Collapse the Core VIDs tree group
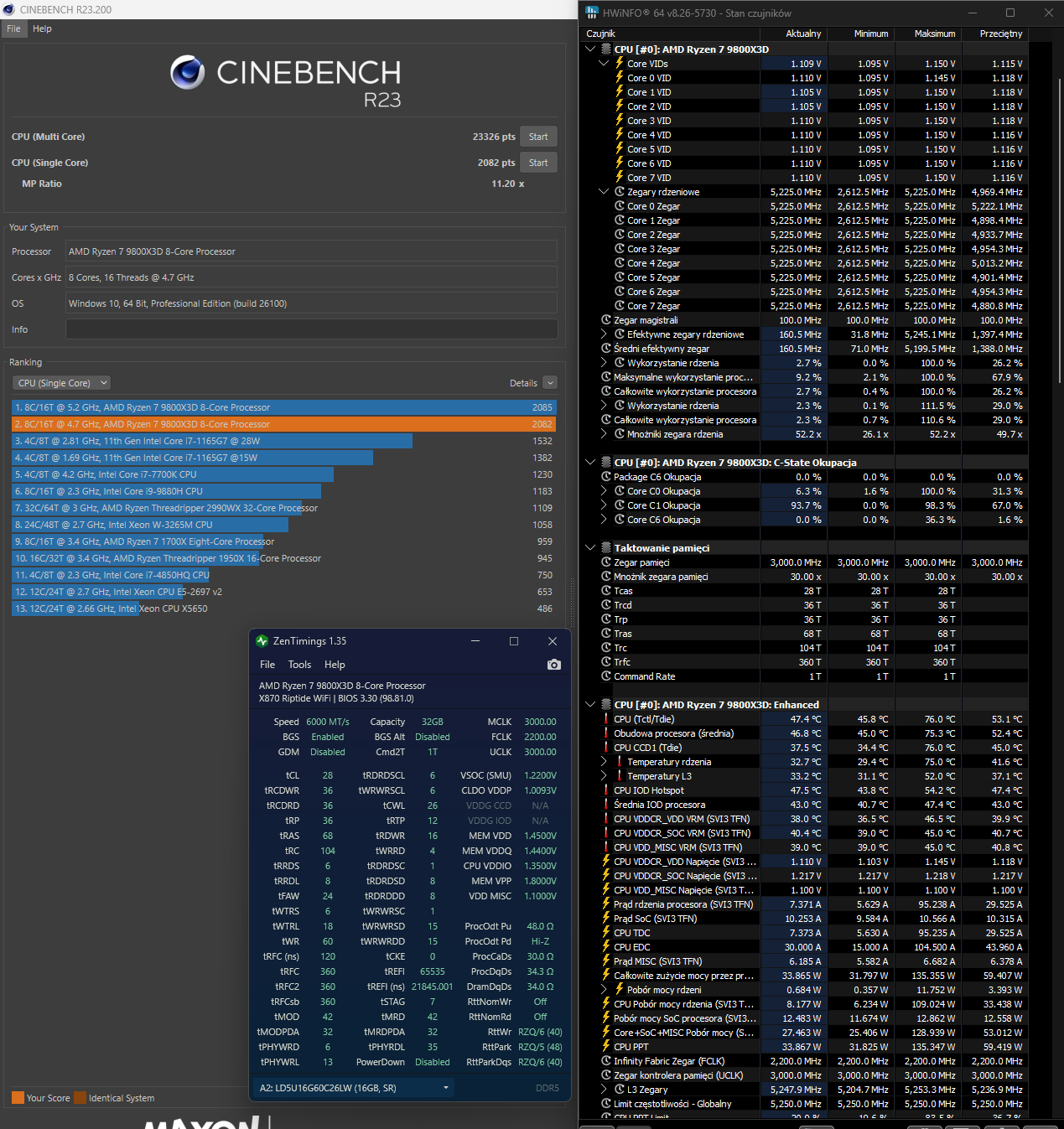The width and height of the screenshot is (1064, 1129). [x=604, y=64]
